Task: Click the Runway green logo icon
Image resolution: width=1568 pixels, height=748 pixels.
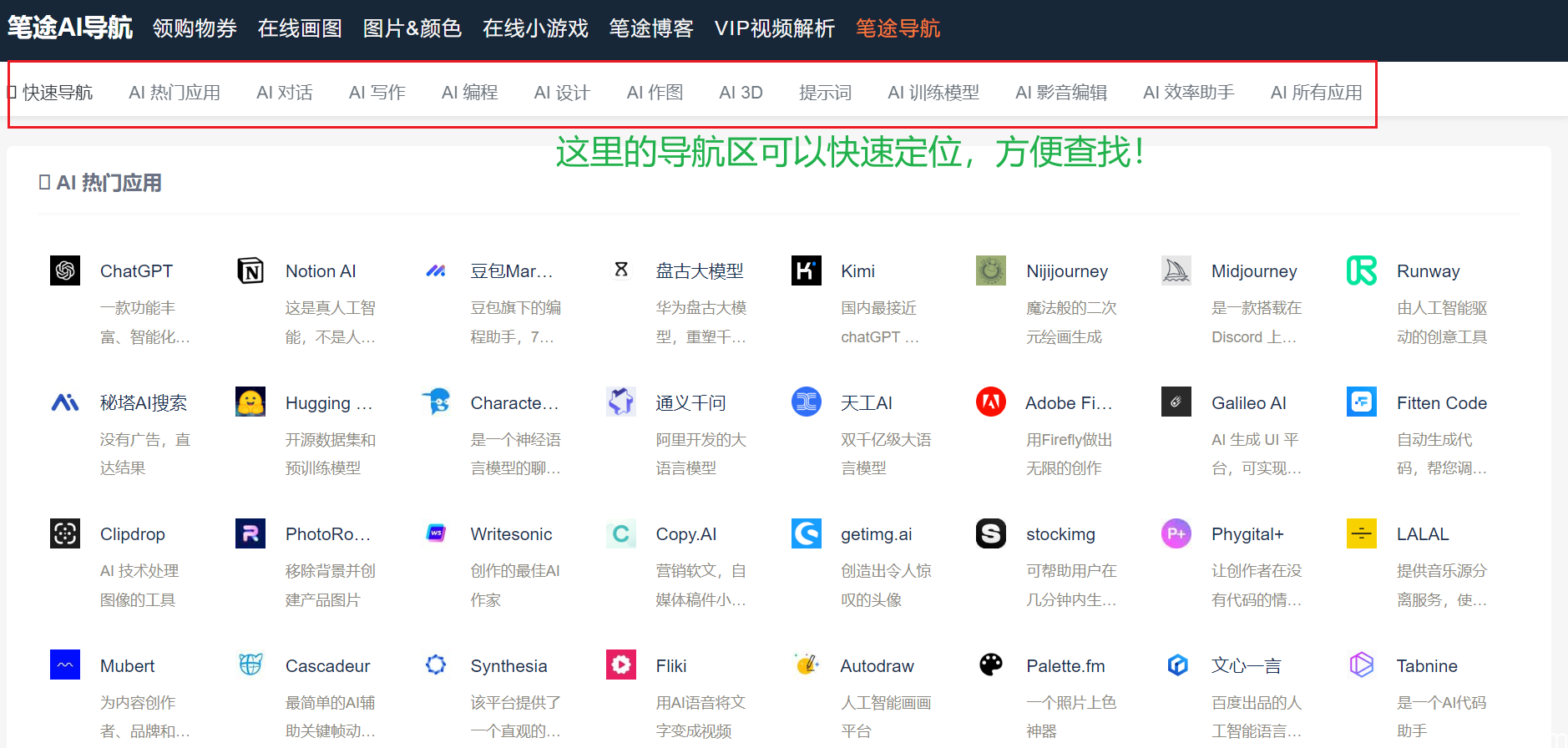Action: pyautogui.click(x=1362, y=270)
